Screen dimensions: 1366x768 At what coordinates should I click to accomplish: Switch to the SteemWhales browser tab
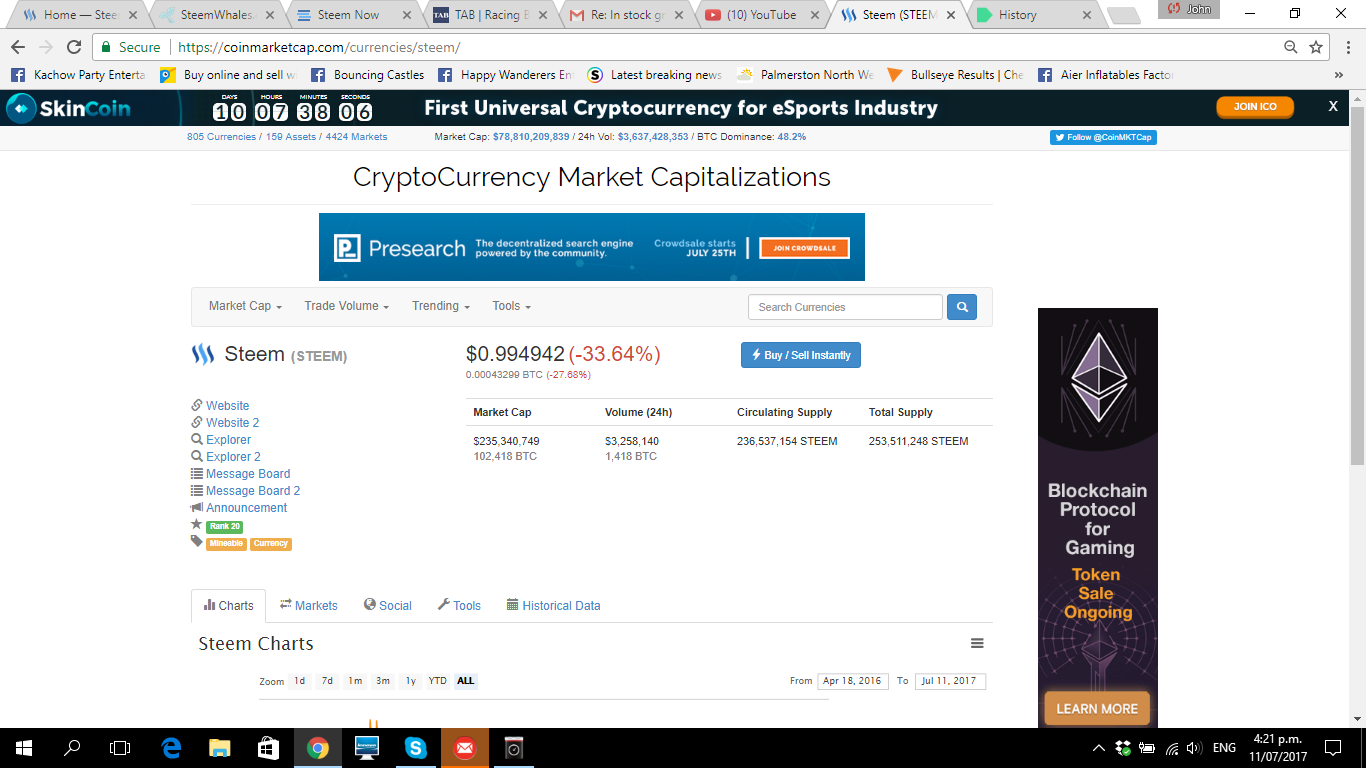click(x=216, y=15)
